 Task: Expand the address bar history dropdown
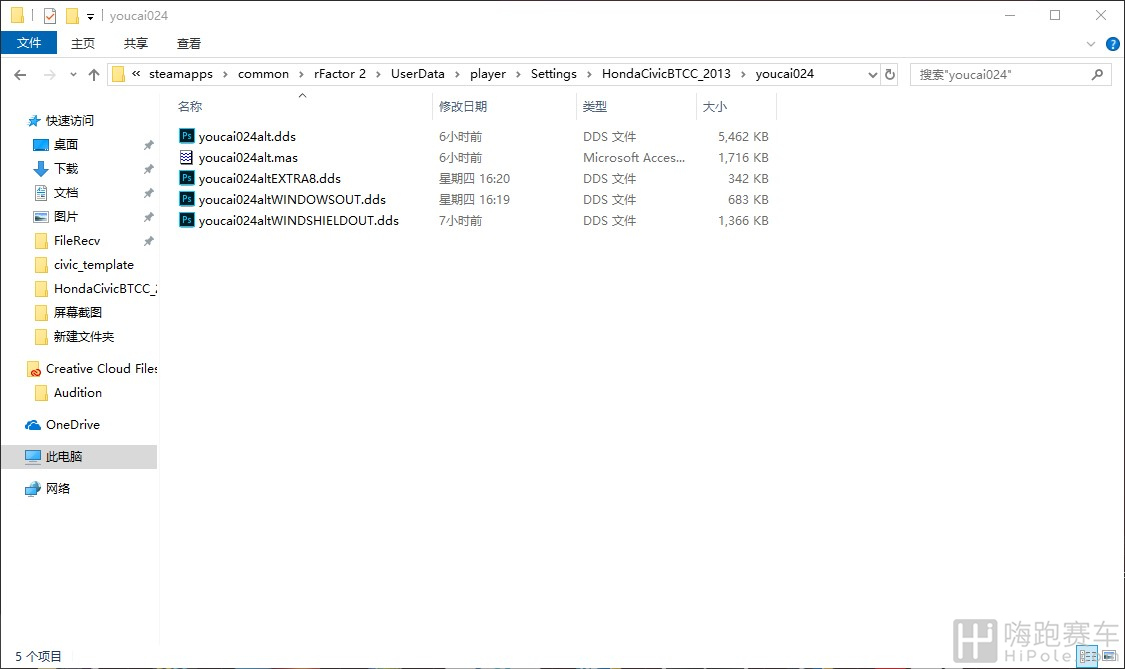[x=872, y=75]
